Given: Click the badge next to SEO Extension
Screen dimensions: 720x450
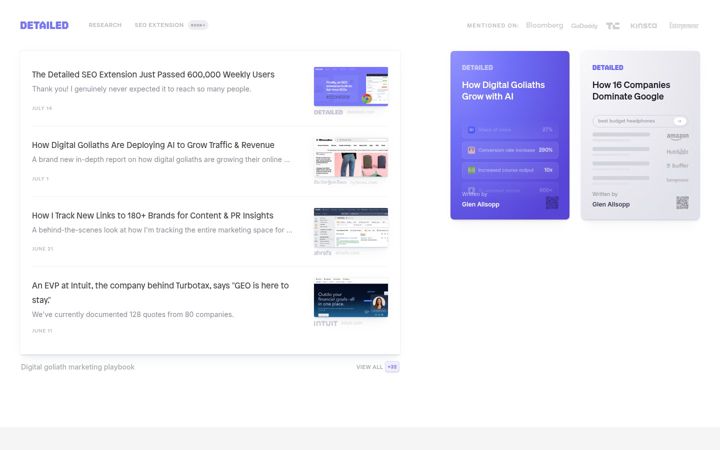Looking at the screenshot, I should (198, 25).
